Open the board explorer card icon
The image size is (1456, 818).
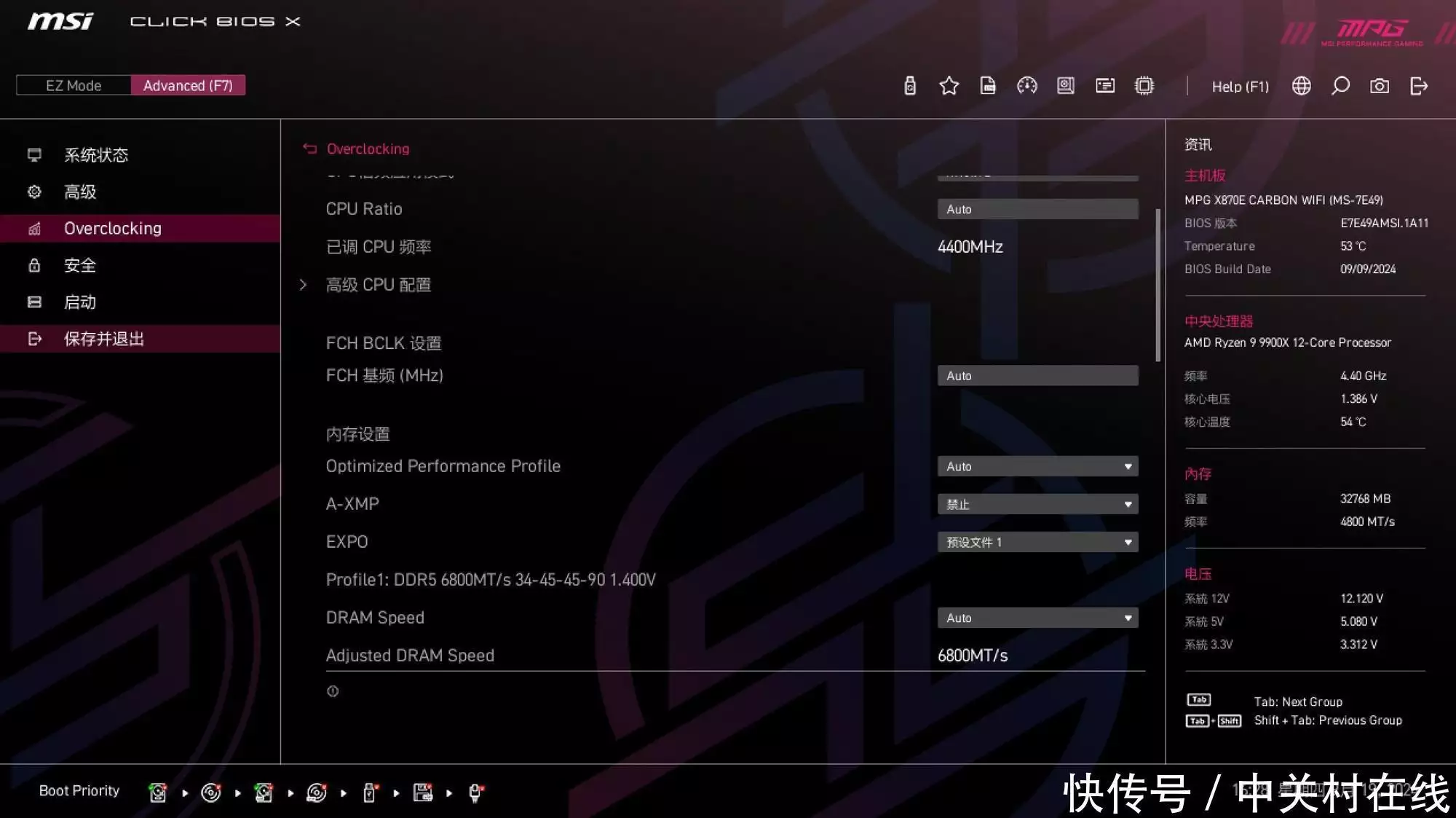tap(1105, 86)
